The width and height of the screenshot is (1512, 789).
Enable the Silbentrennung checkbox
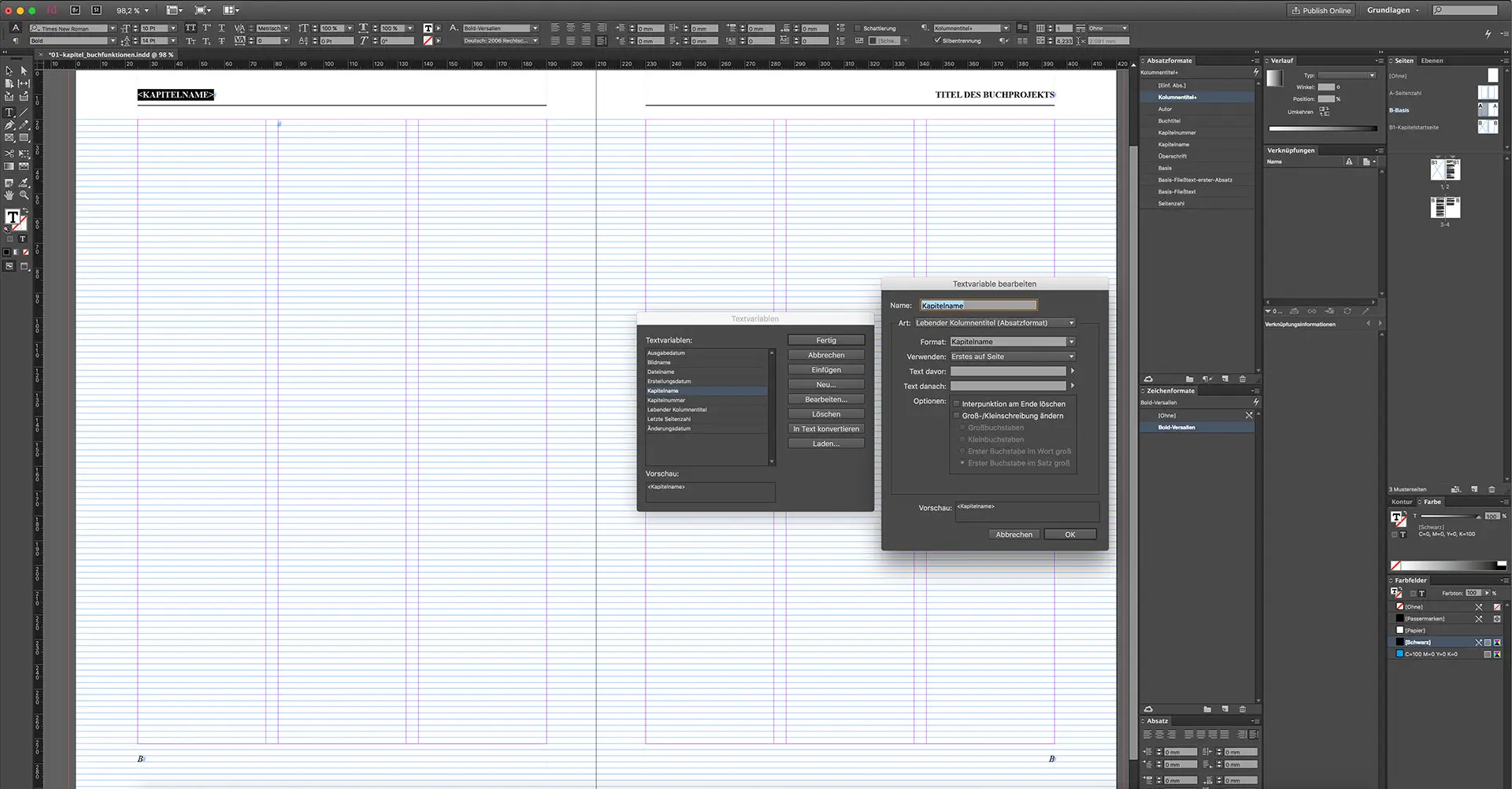pos(937,40)
